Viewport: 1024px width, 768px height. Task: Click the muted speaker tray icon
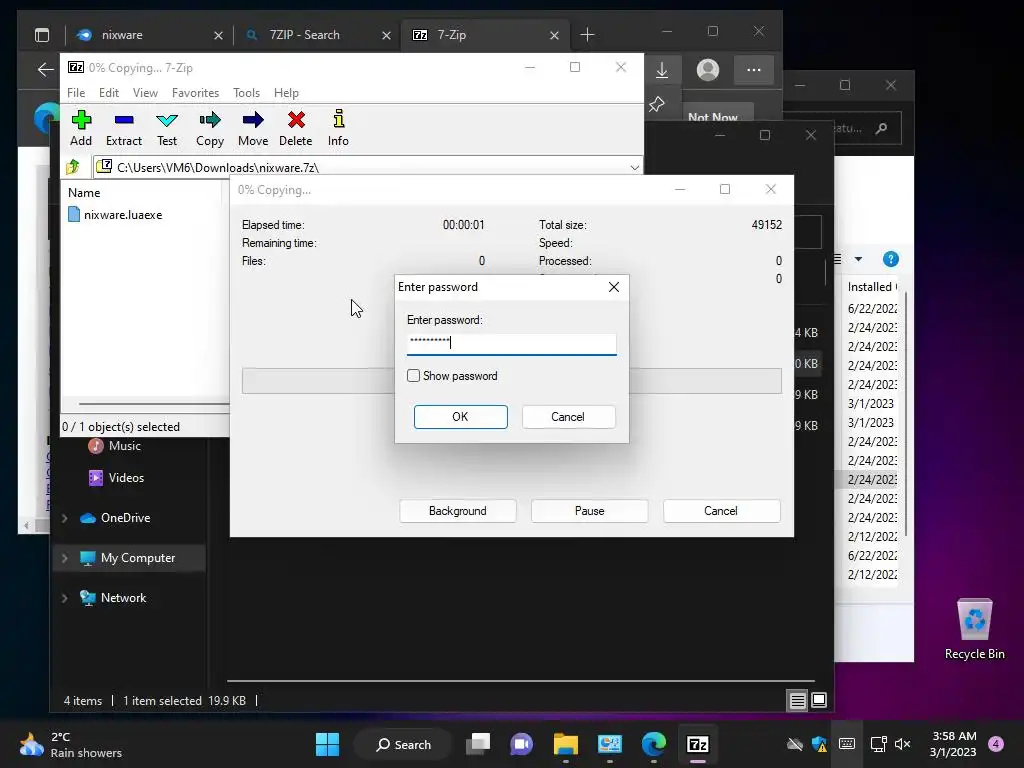click(x=903, y=744)
